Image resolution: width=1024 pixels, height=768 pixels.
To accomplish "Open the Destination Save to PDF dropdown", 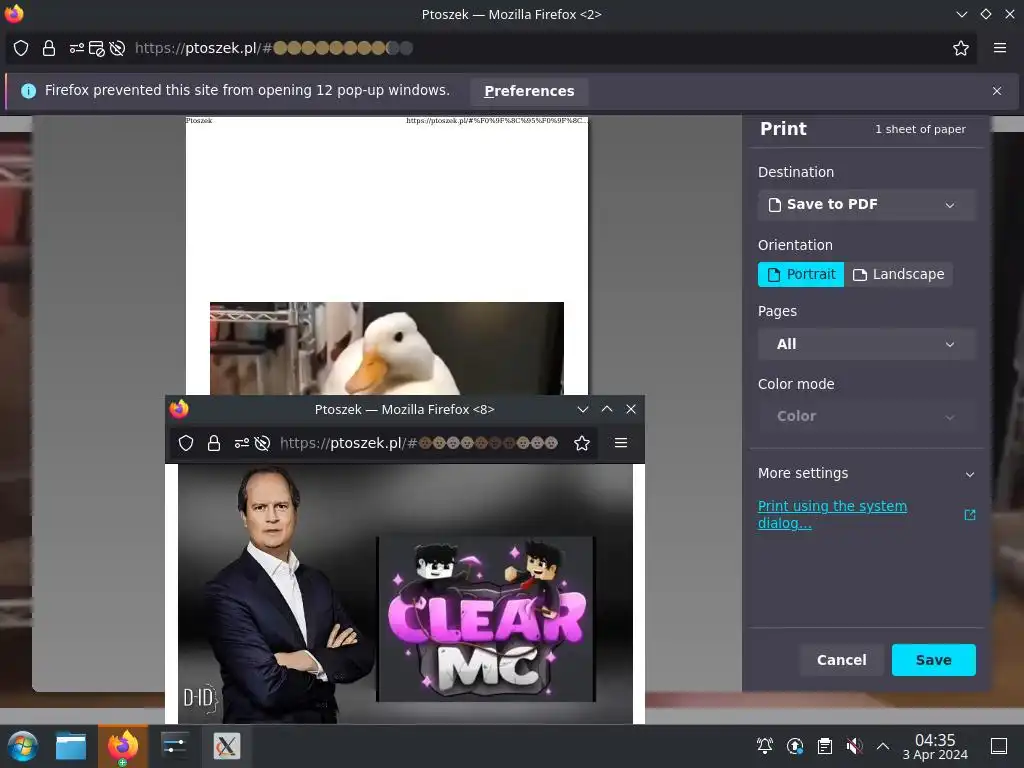I will [866, 204].
